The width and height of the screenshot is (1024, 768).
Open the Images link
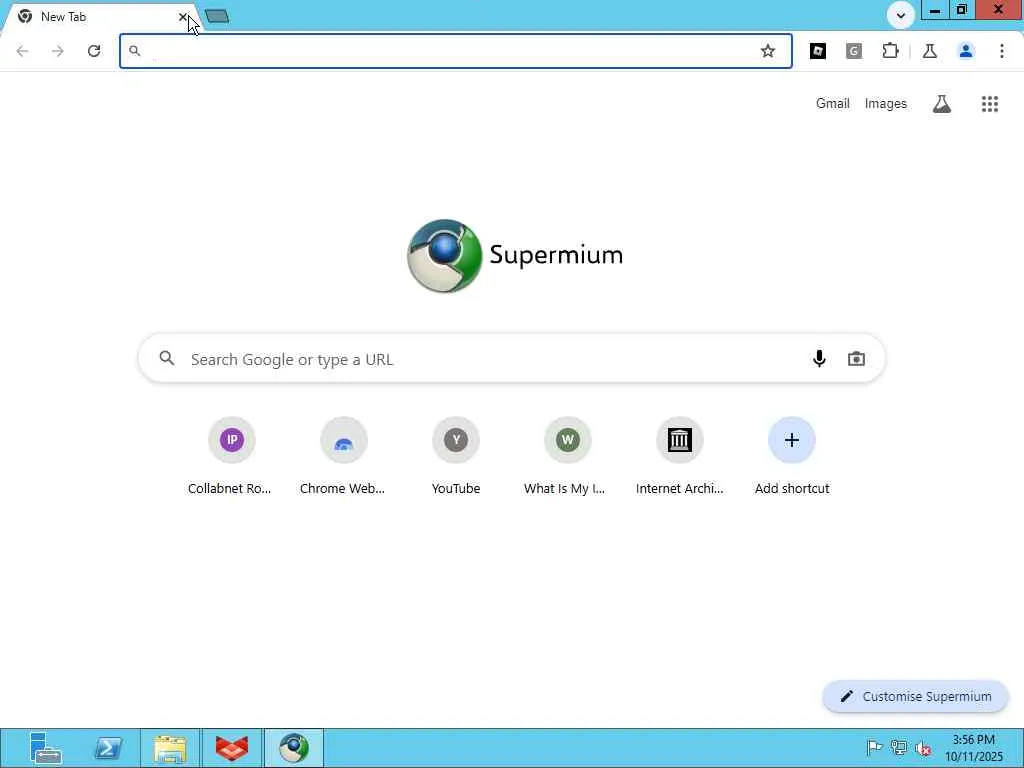(x=886, y=103)
